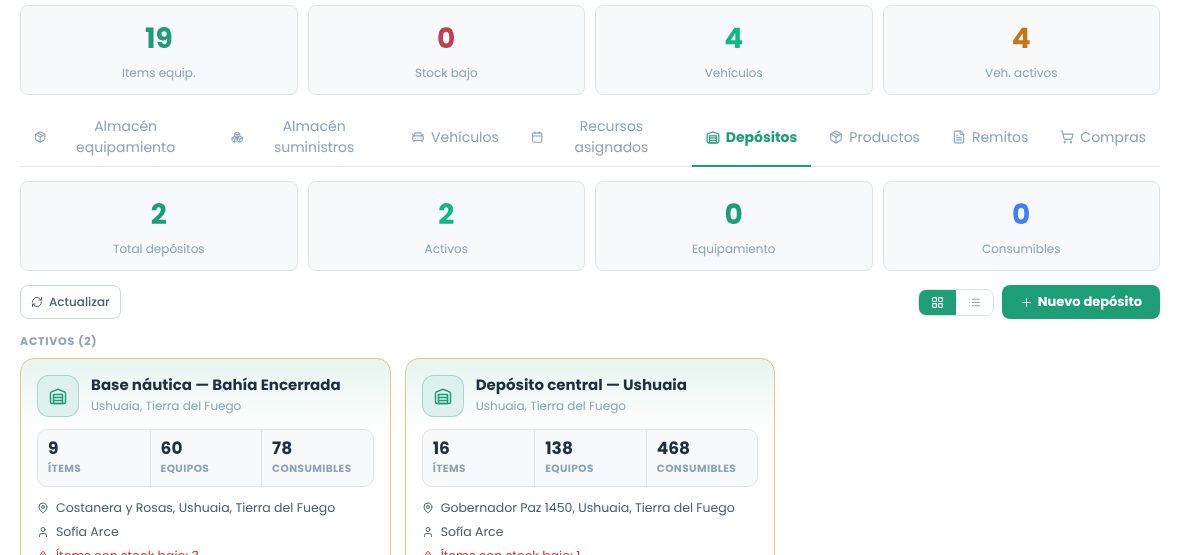Click the plus icon in Nuevo depósito

point(1026,302)
